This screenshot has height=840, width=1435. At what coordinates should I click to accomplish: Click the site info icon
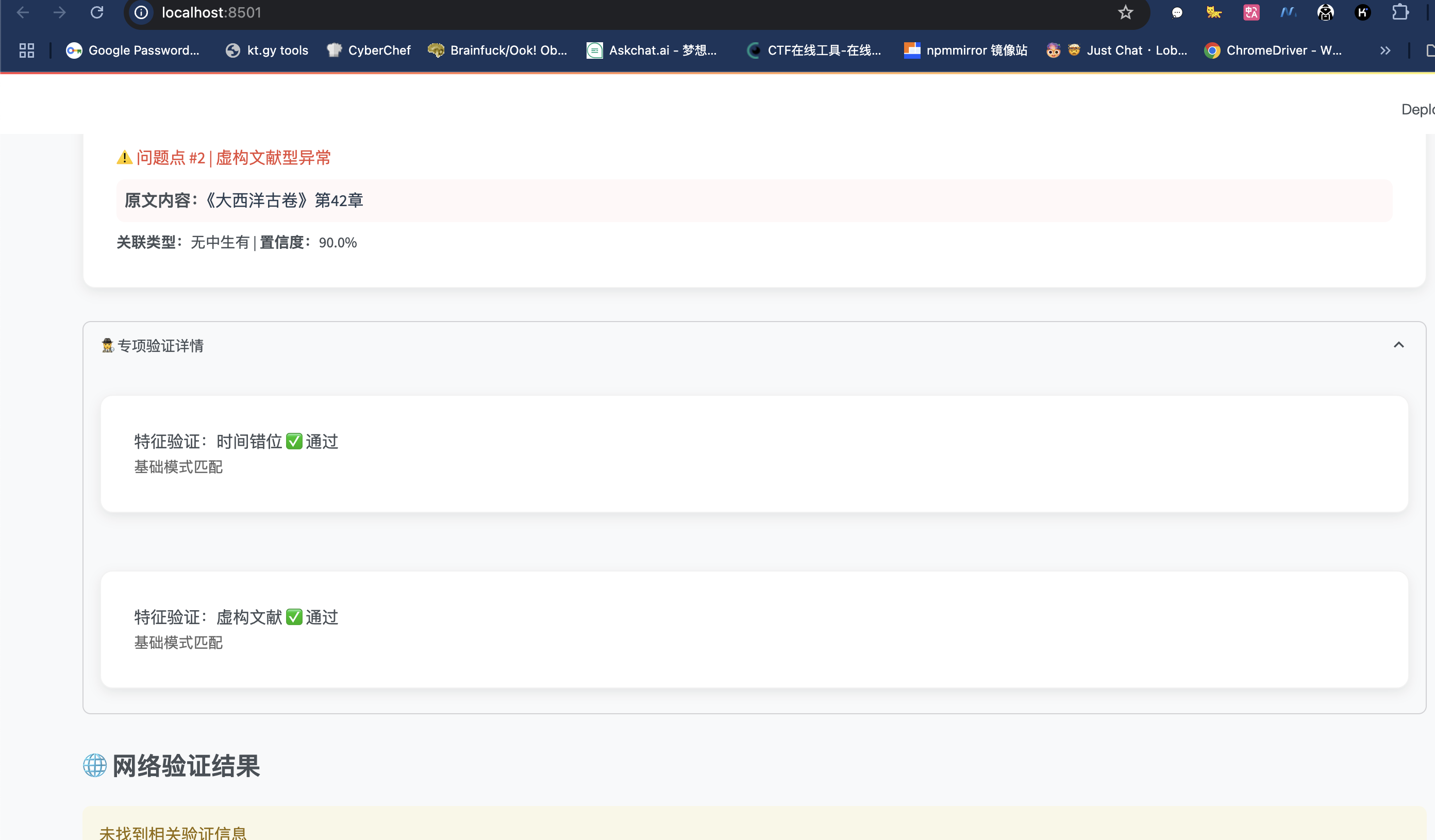click(141, 12)
